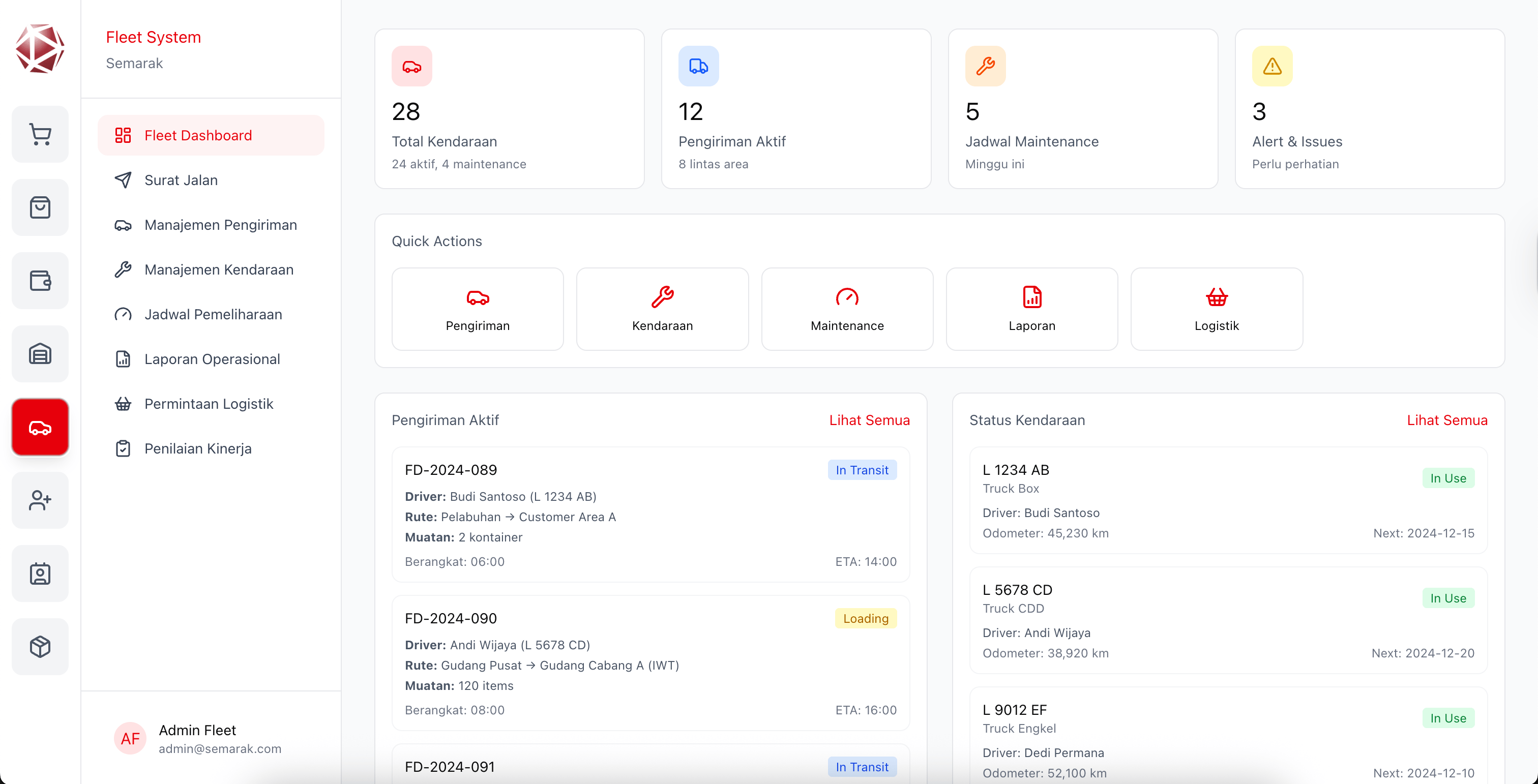Viewport: 1538px width, 784px height.
Task: Open the Laporan quick action
Action: pos(1032,309)
